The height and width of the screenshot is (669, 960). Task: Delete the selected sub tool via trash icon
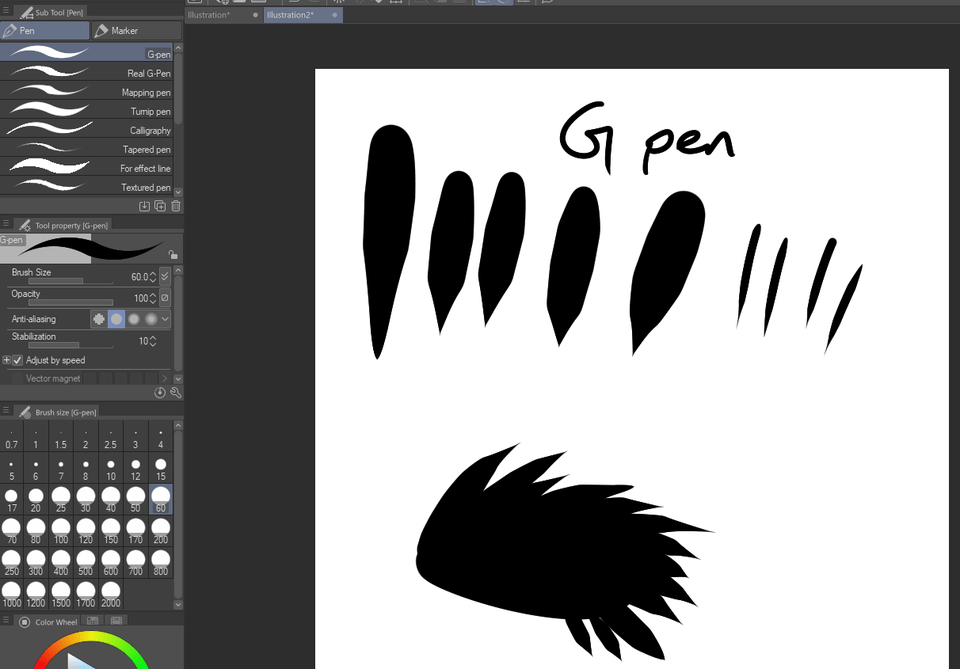176,206
